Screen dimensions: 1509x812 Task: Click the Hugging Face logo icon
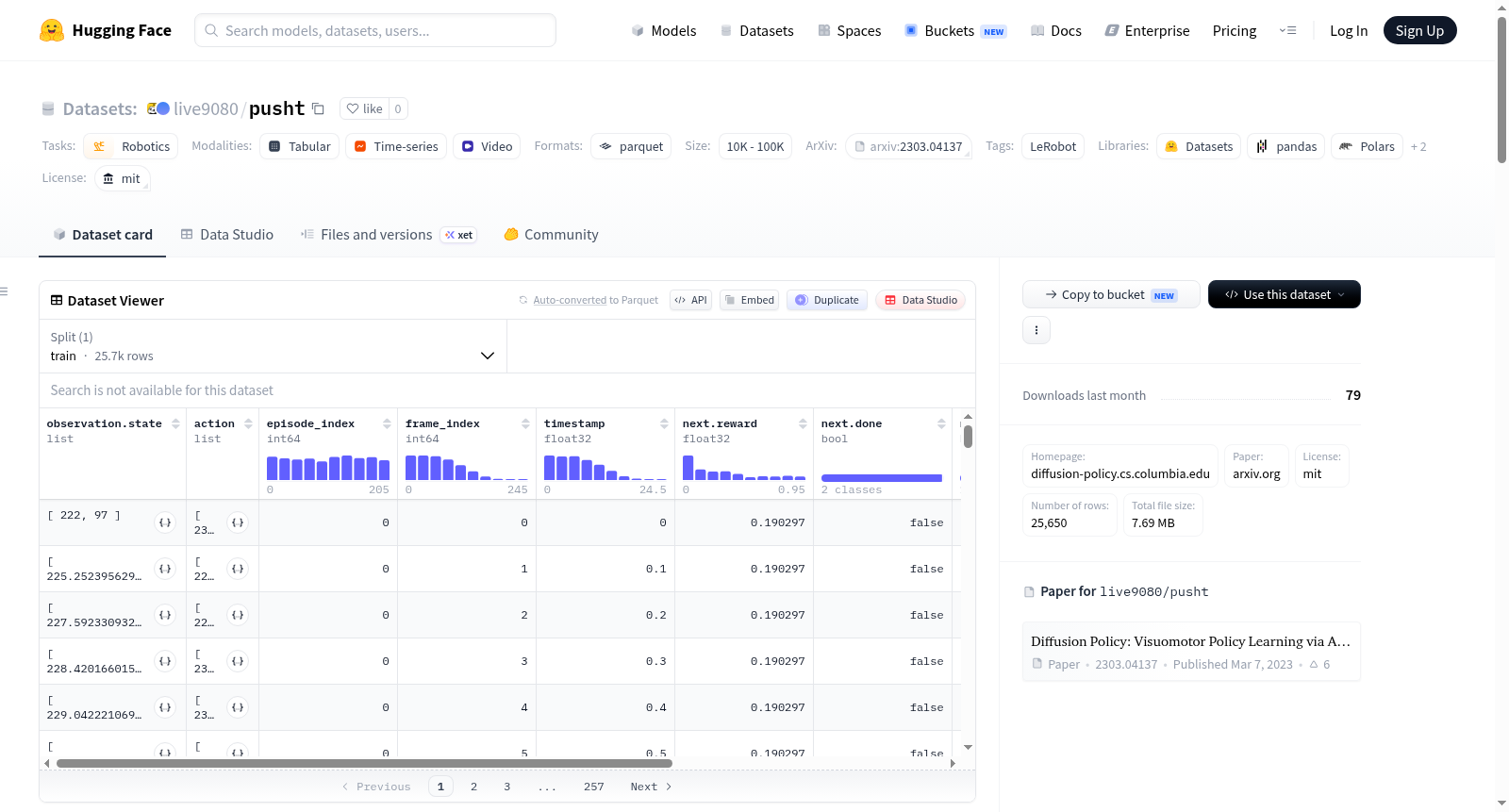(x=52, y=30)
